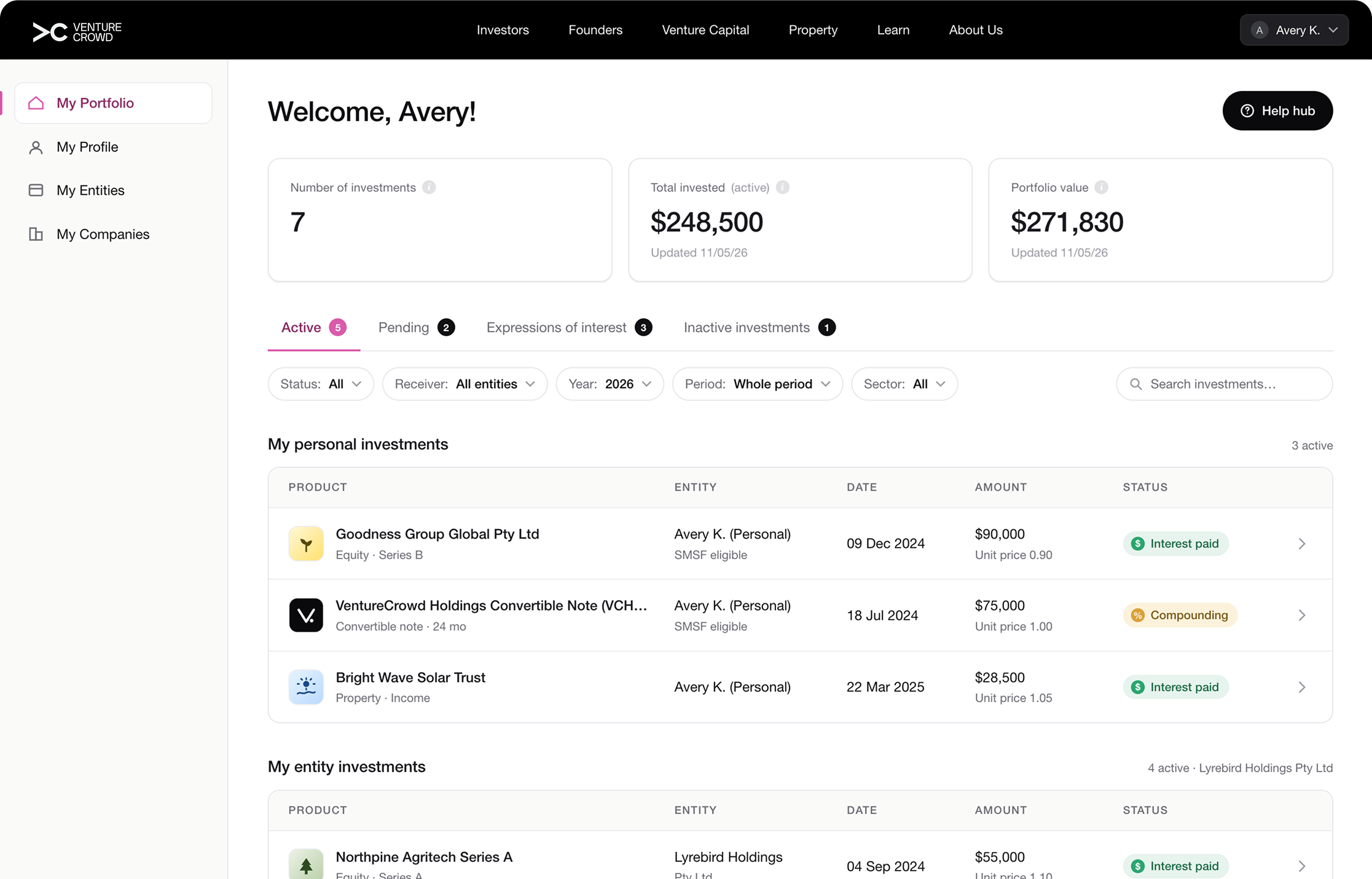Open Goodness Group Global Pty Ltd

click(x=437, y=534)
